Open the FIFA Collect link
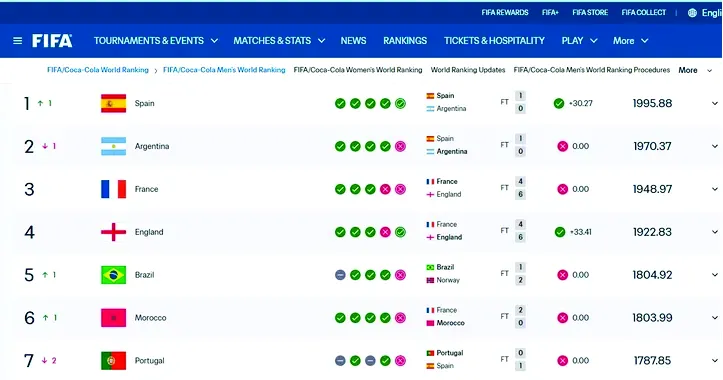 click(644, 12)
